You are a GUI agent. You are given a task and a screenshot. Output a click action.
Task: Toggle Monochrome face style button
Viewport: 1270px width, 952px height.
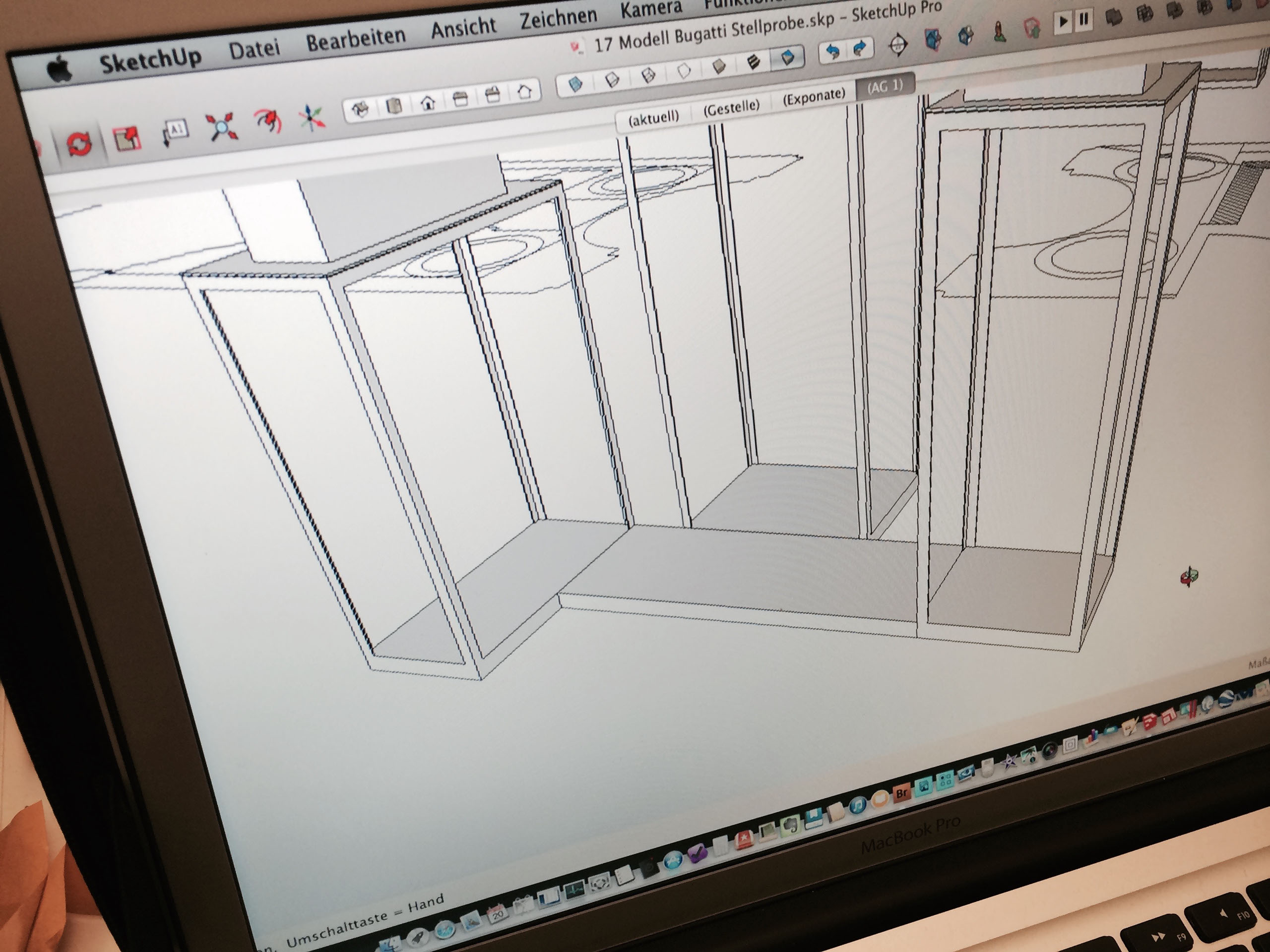pos(787,57)
